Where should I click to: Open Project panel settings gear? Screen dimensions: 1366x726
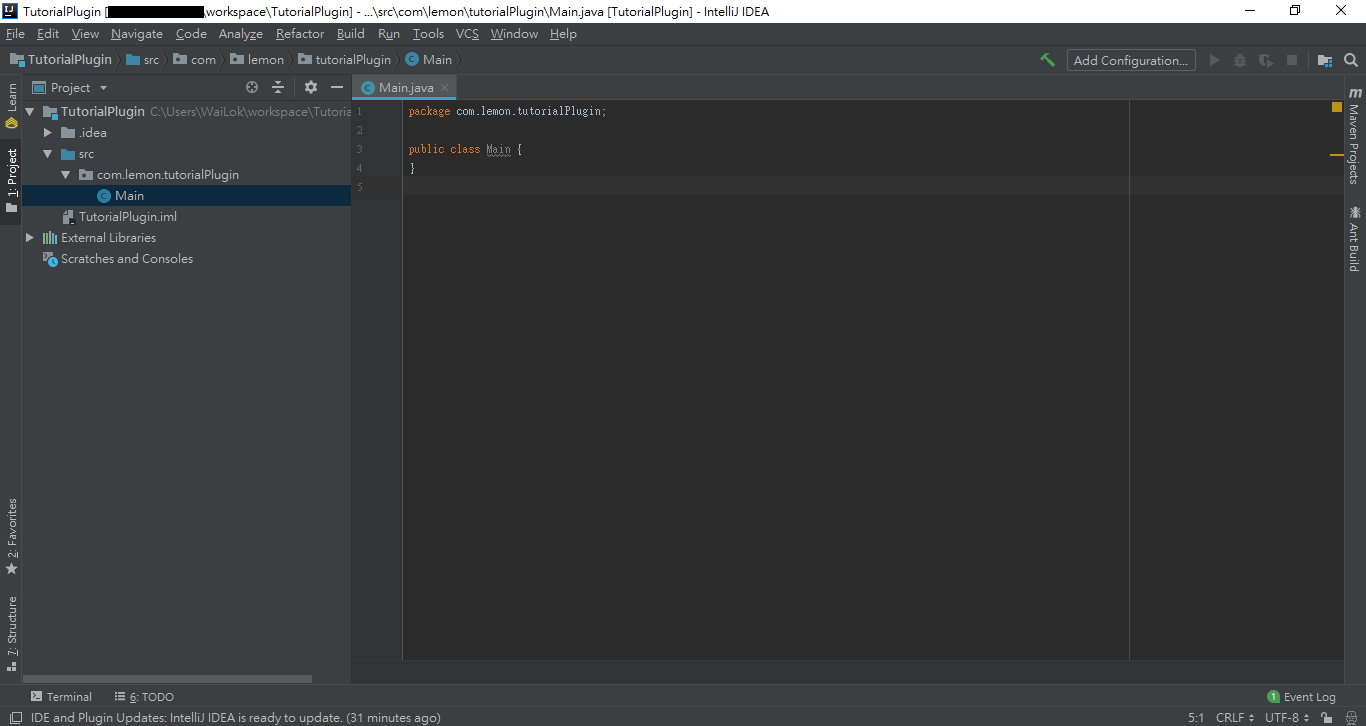click(310, 88)
